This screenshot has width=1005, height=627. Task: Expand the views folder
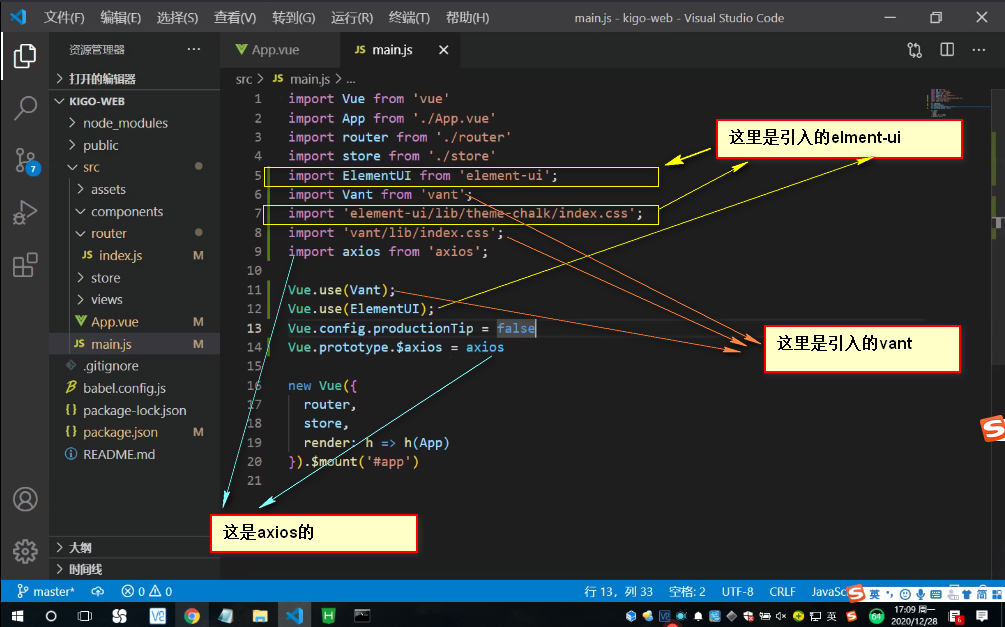(x=135, y=300)
